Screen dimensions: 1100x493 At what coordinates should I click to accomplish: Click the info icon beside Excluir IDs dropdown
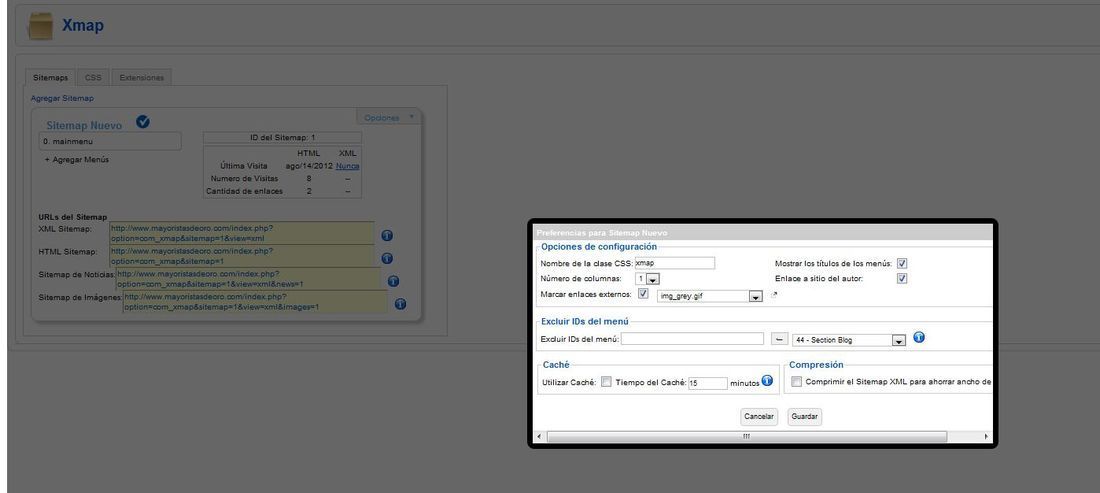pyautogui.click(x=919, y=337)
